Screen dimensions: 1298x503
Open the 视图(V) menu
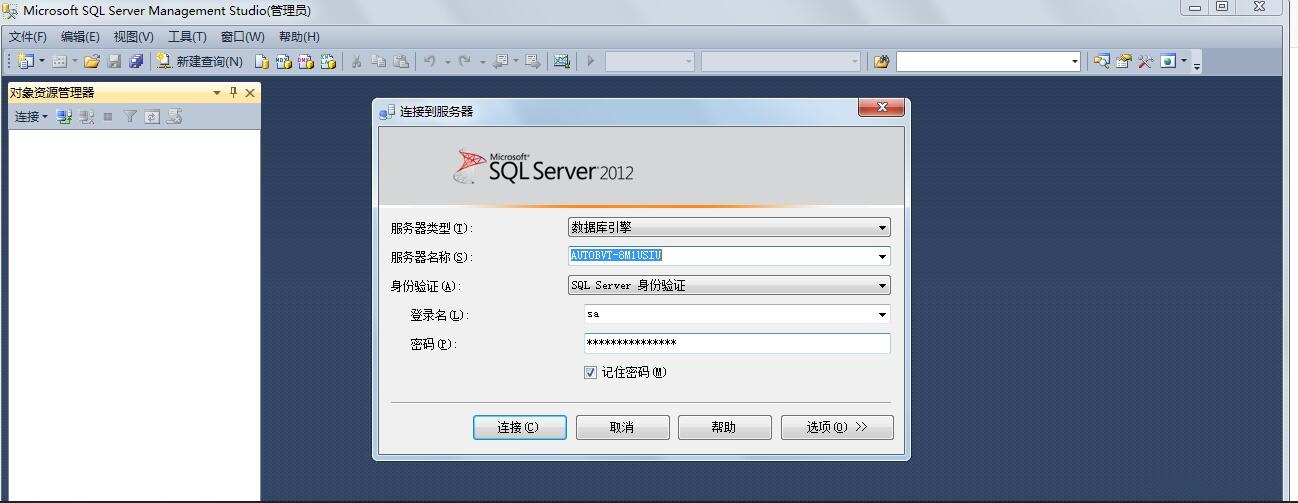coord(133,36)
